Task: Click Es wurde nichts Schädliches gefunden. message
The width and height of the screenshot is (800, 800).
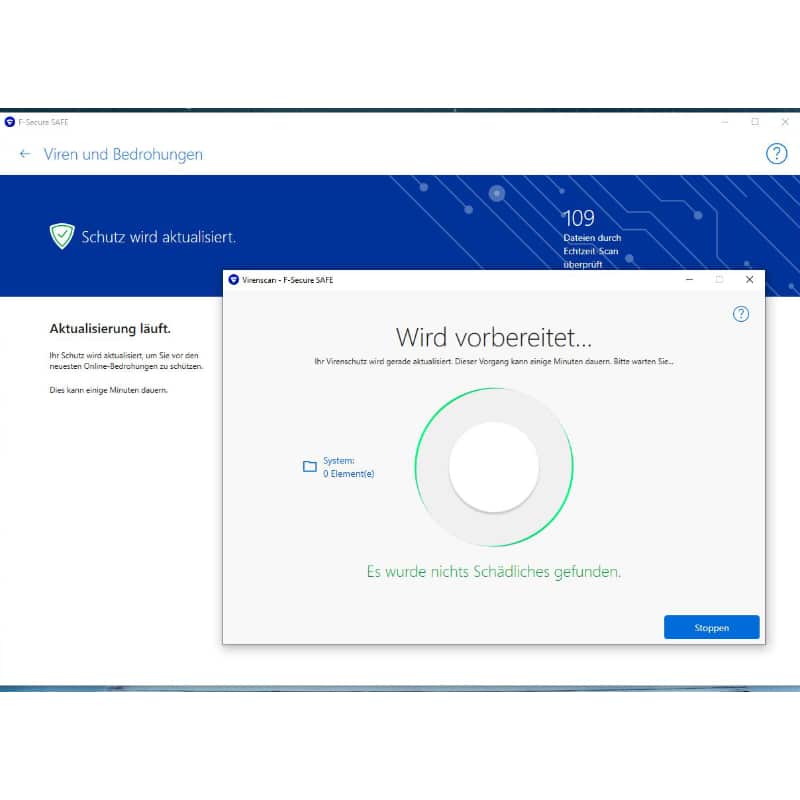Action: click(494, 572)
